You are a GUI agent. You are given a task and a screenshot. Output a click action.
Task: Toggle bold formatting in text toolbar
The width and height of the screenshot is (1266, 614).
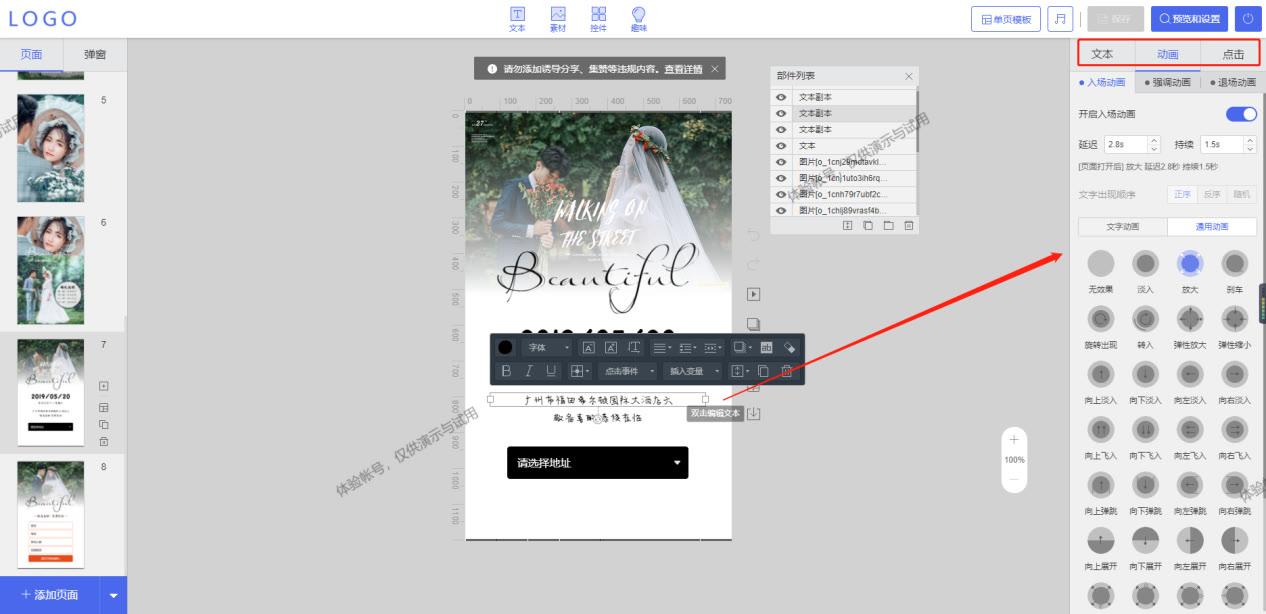(x=506, y=371)
